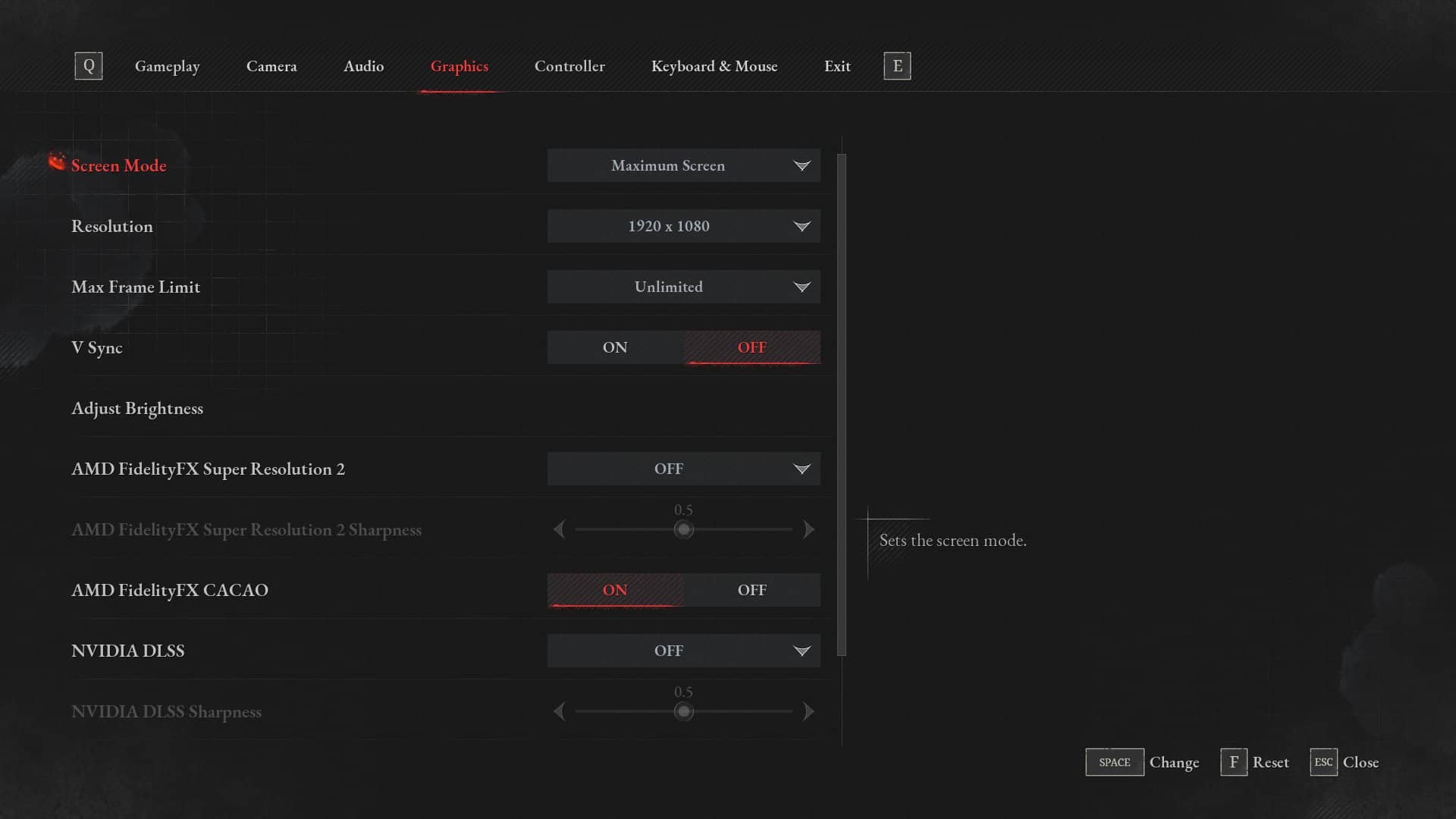Click the SPACE key icon for Change
This screenshot has width=1456, height=819.
point(1115,762)
